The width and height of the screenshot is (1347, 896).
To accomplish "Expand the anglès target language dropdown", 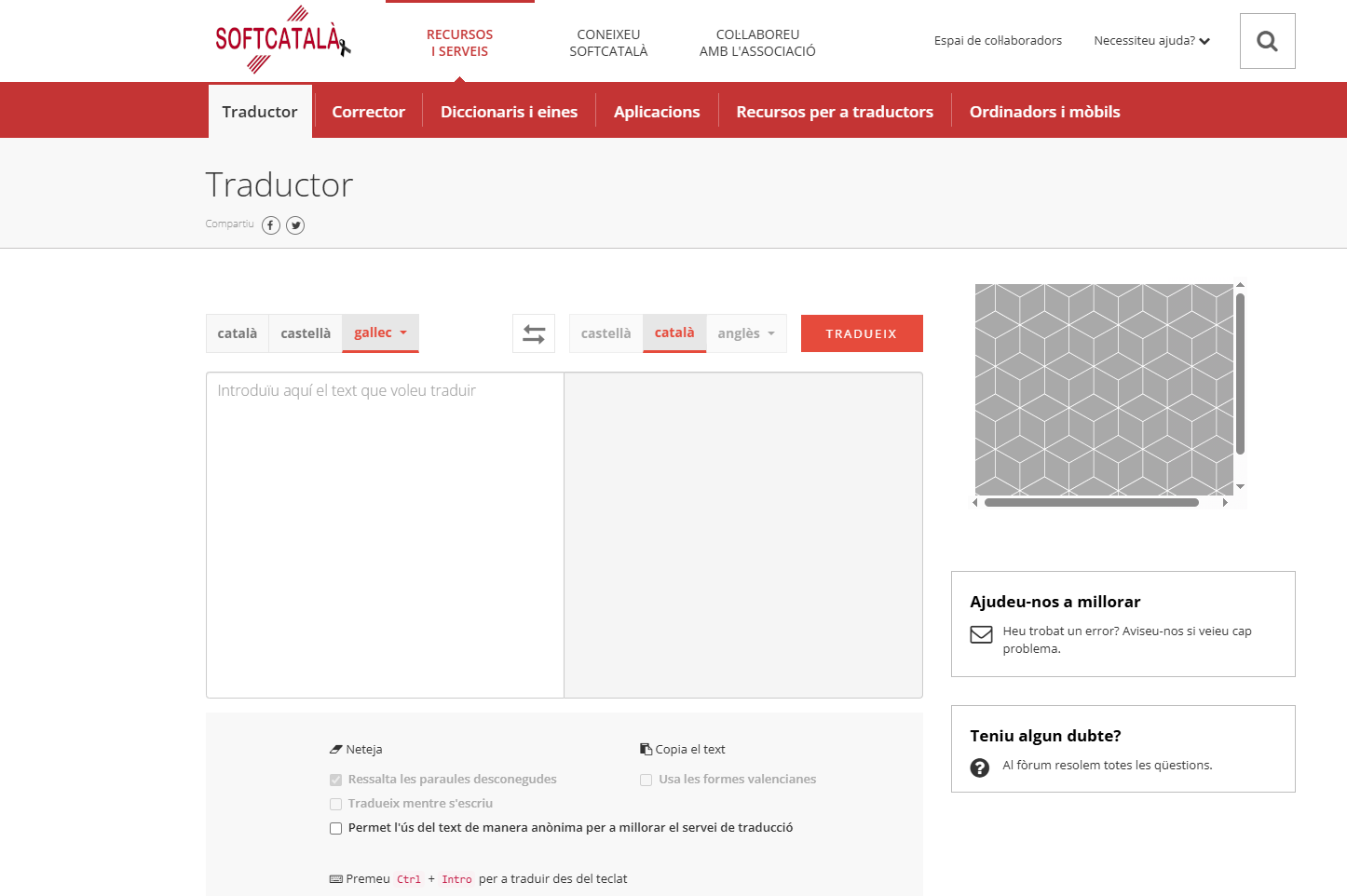I will click(x=746, y=333).
